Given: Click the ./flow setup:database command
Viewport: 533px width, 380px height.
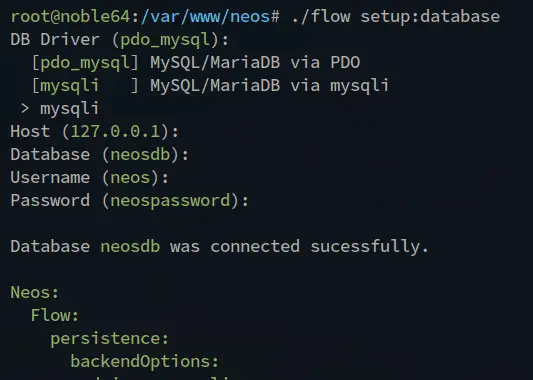Looking at the screenshot, I should click(396, 16).
